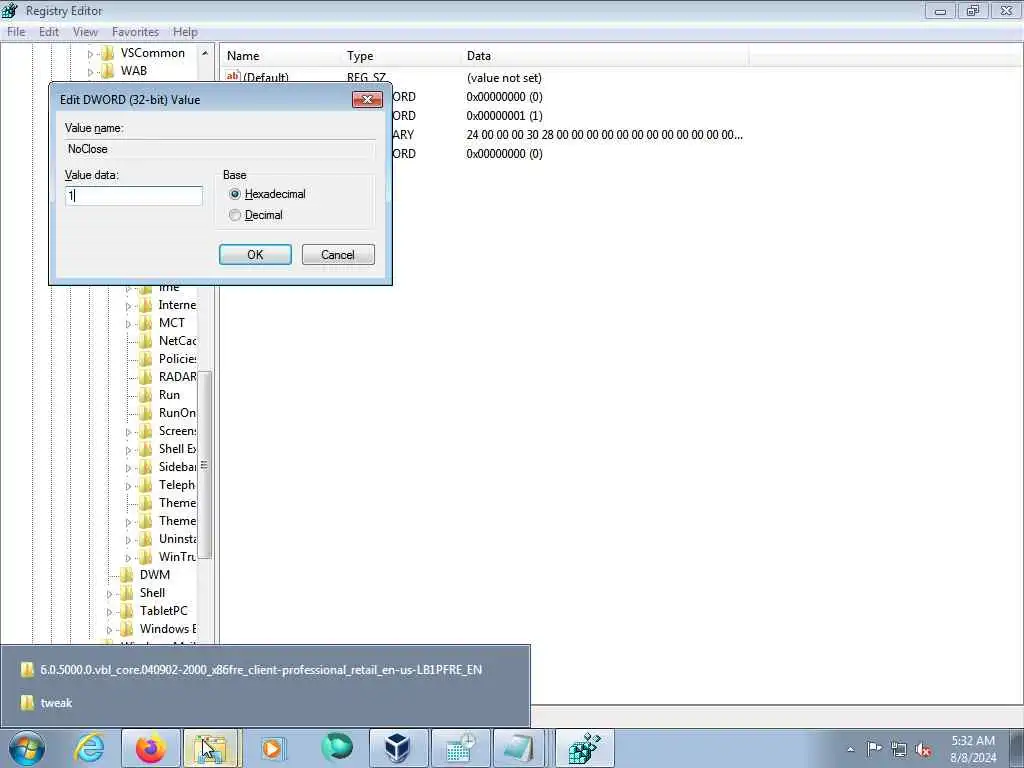
Task: Select the WAB folder icon
Action: 107,71
